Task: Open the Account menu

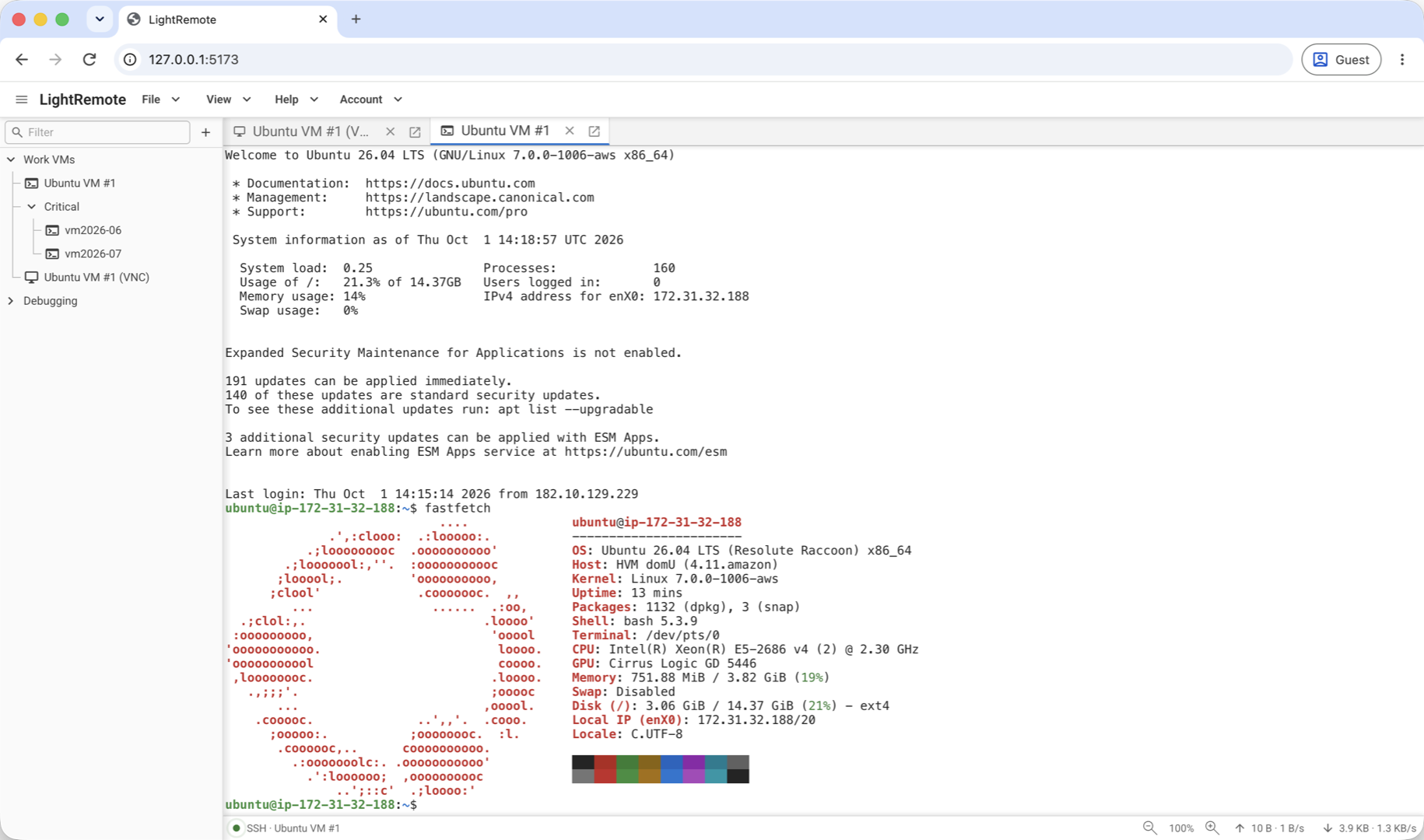Action: [x=370, y=100]
